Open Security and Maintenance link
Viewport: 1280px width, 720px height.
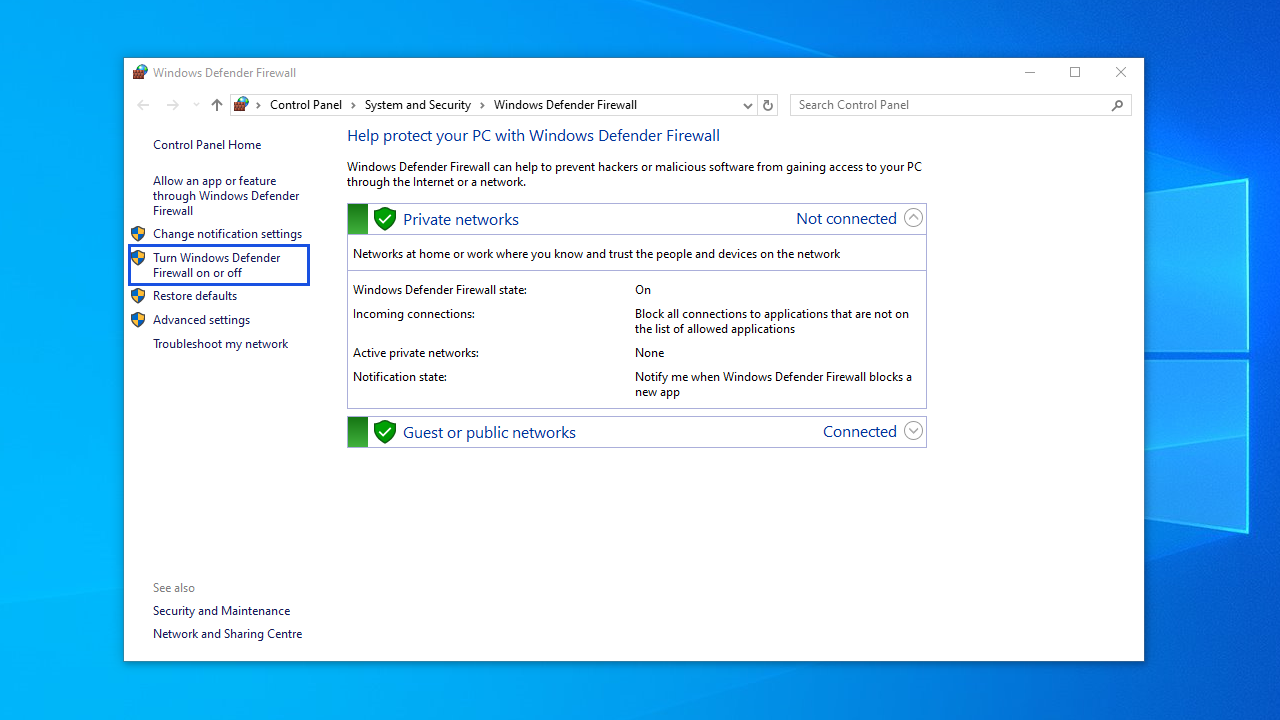[221, 611]
